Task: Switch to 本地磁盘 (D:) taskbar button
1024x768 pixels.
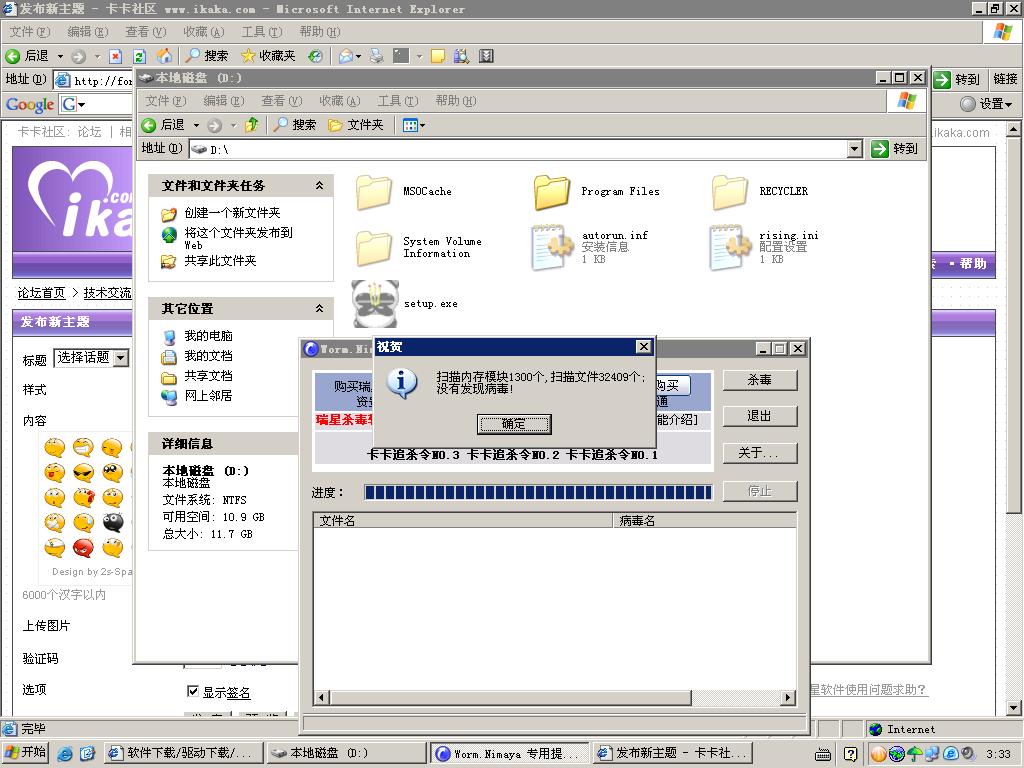Action: coord(347,753)
